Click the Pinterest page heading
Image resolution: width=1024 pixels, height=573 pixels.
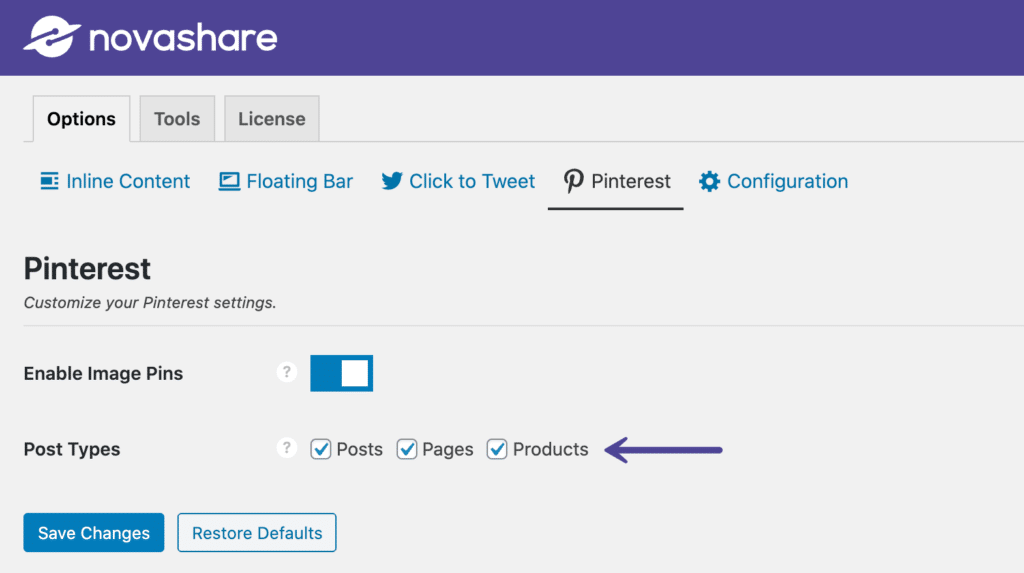click(x=87, y=269)
